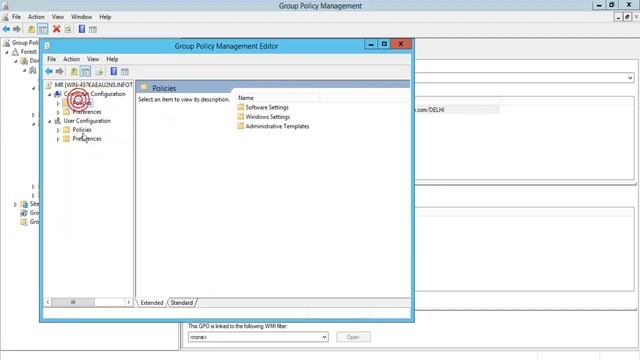
Task: Open View menu in Group Policy Management Editor
Action: point(93,59)
